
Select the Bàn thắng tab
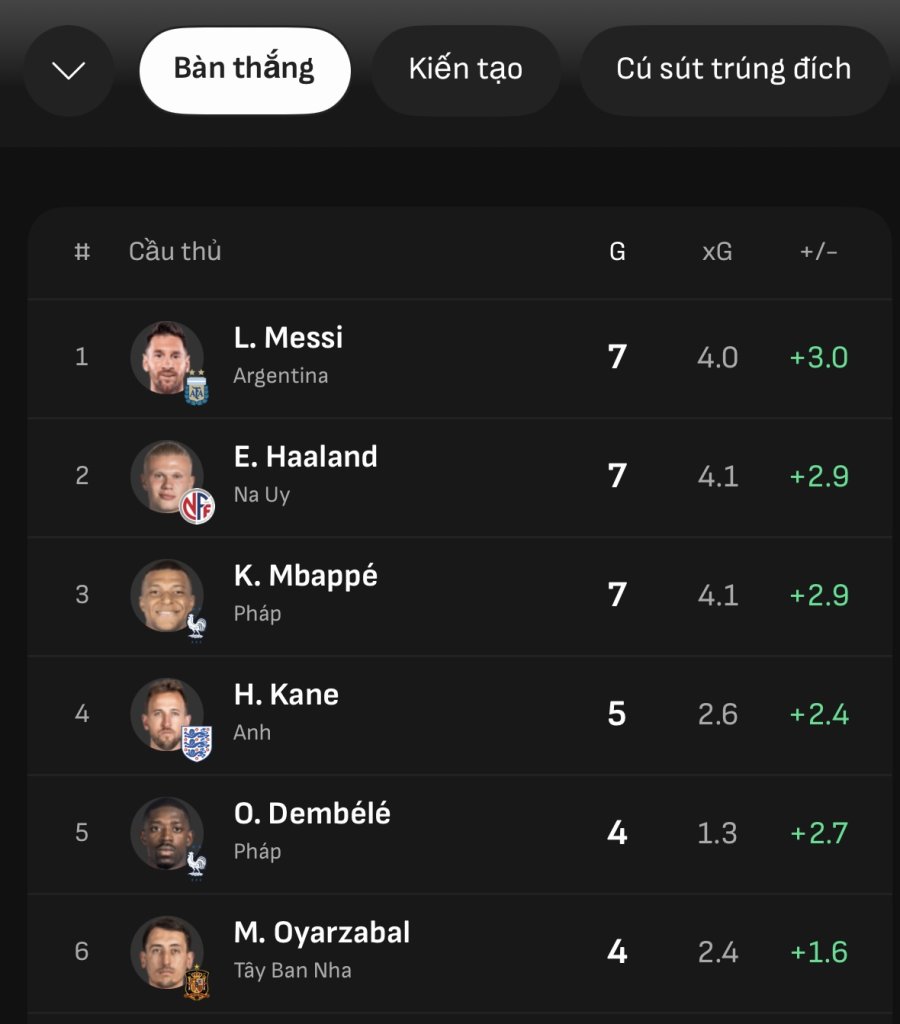click(245, 70)
